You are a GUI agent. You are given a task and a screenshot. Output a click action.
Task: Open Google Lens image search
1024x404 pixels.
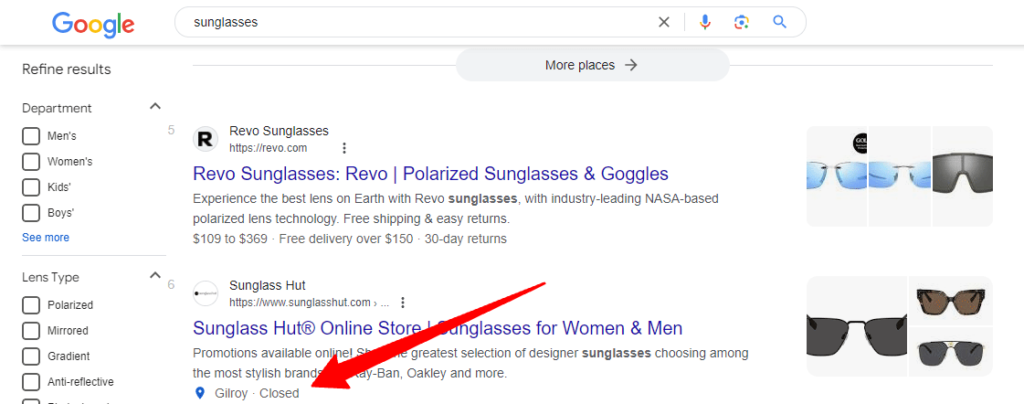click(742, 22)
